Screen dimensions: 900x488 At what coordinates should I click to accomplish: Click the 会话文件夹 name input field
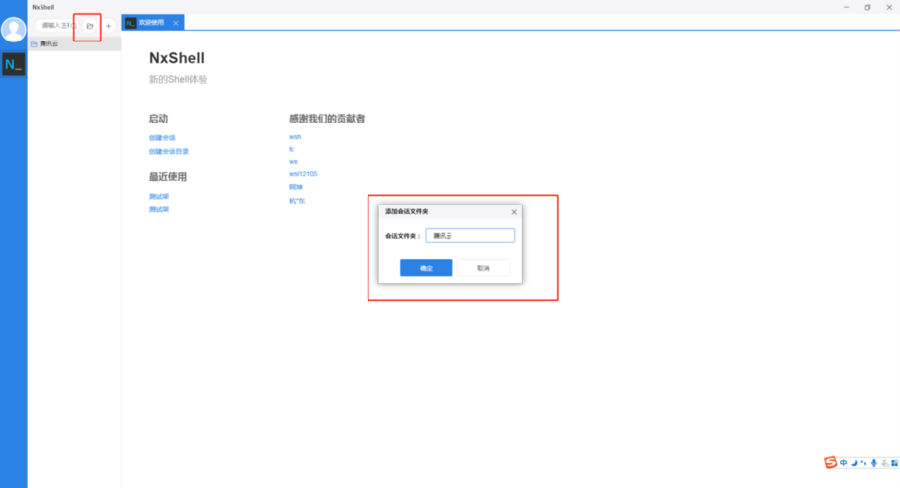coord(470,235)
